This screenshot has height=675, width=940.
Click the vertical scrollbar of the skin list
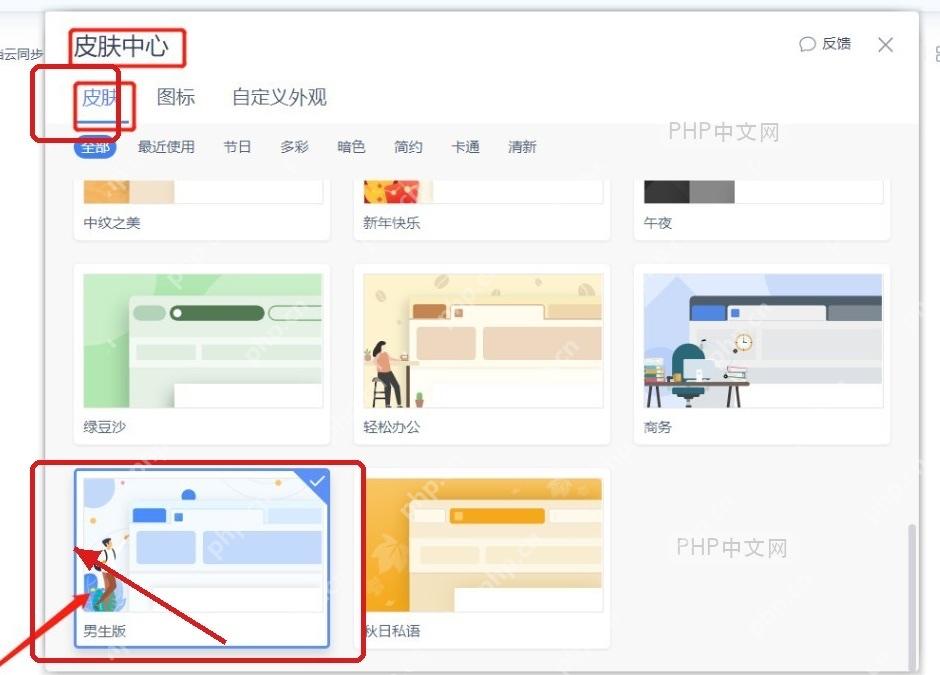click(912, 596)
